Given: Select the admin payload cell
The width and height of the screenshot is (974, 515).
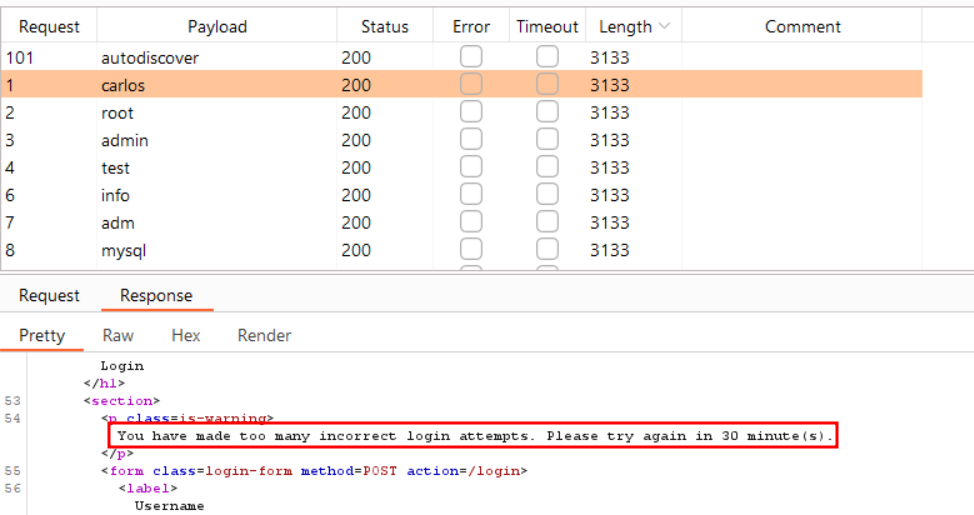Looking at the screenshot, I should (x=217, y=140).
